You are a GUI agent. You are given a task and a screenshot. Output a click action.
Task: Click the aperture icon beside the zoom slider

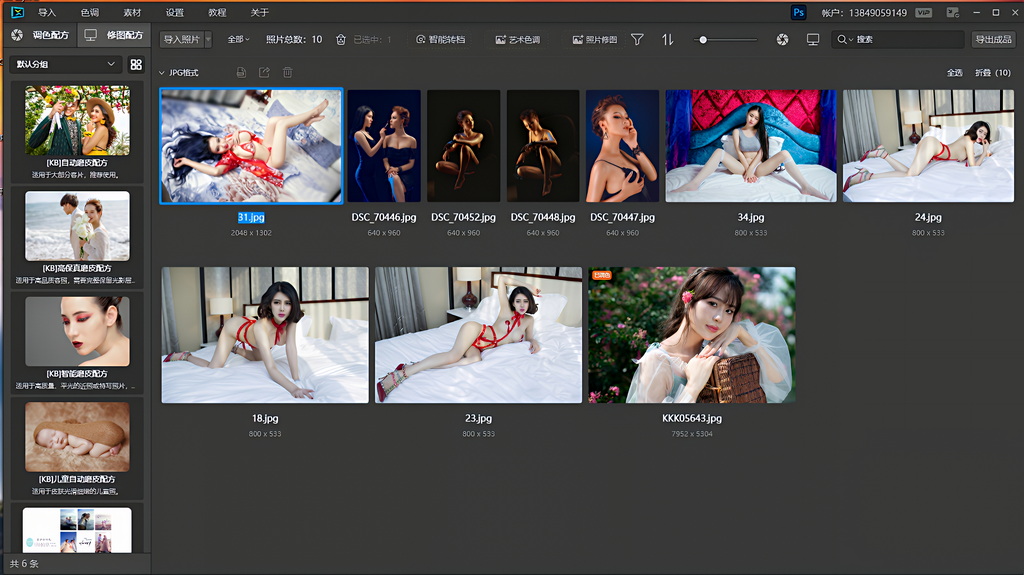tap(782, 39)
